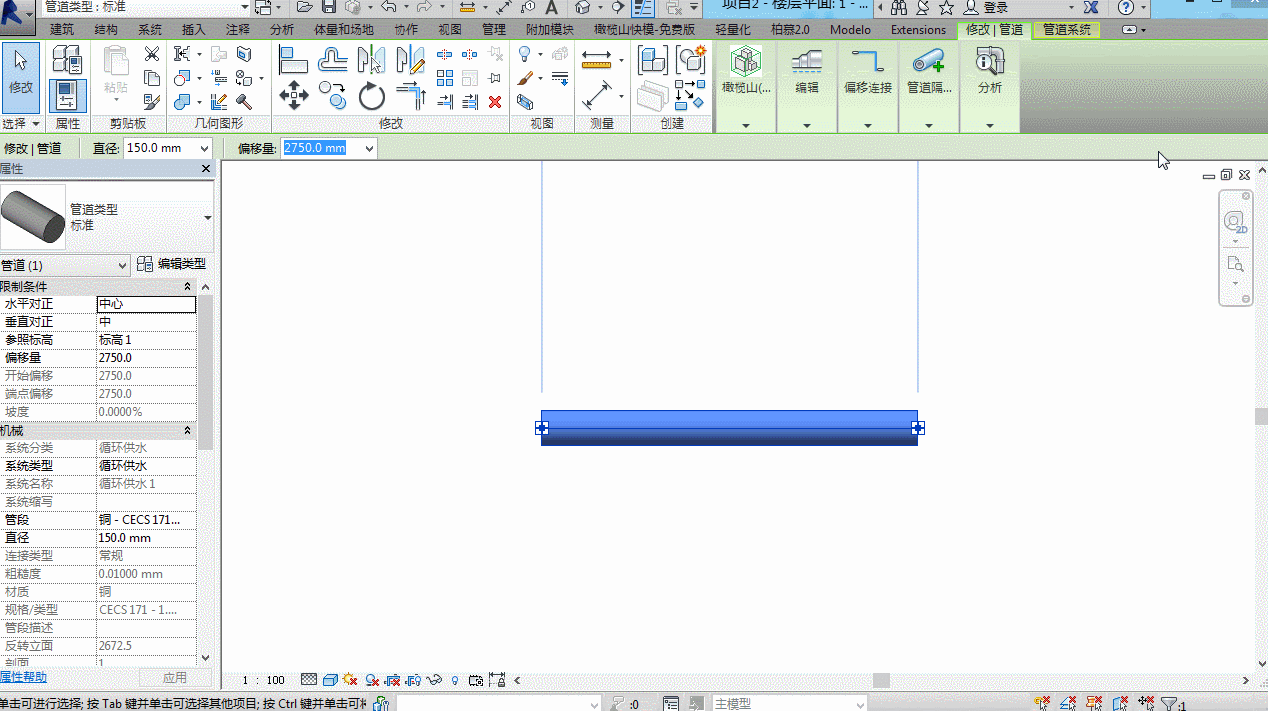The width and height of the screenshot is (1268, 711).
Task: Select the Move tool in Modify panel
Action: 293,96
